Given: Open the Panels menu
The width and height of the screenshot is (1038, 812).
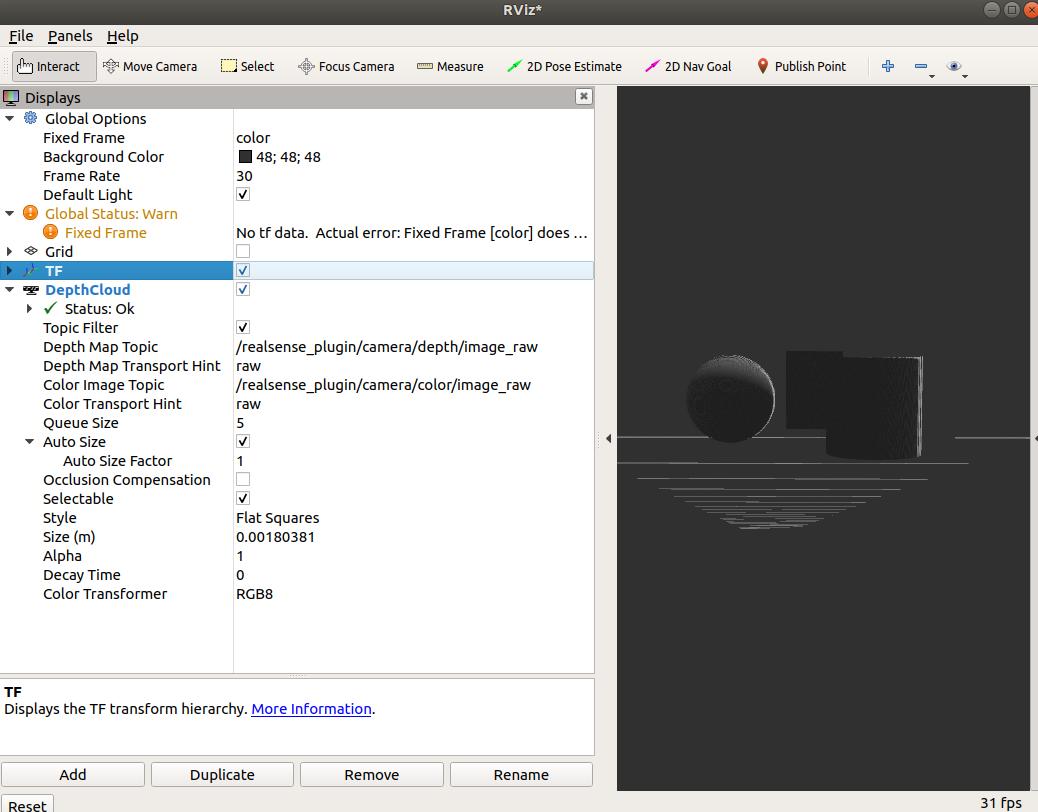Looking at the screenshot, I should [70, 36].
